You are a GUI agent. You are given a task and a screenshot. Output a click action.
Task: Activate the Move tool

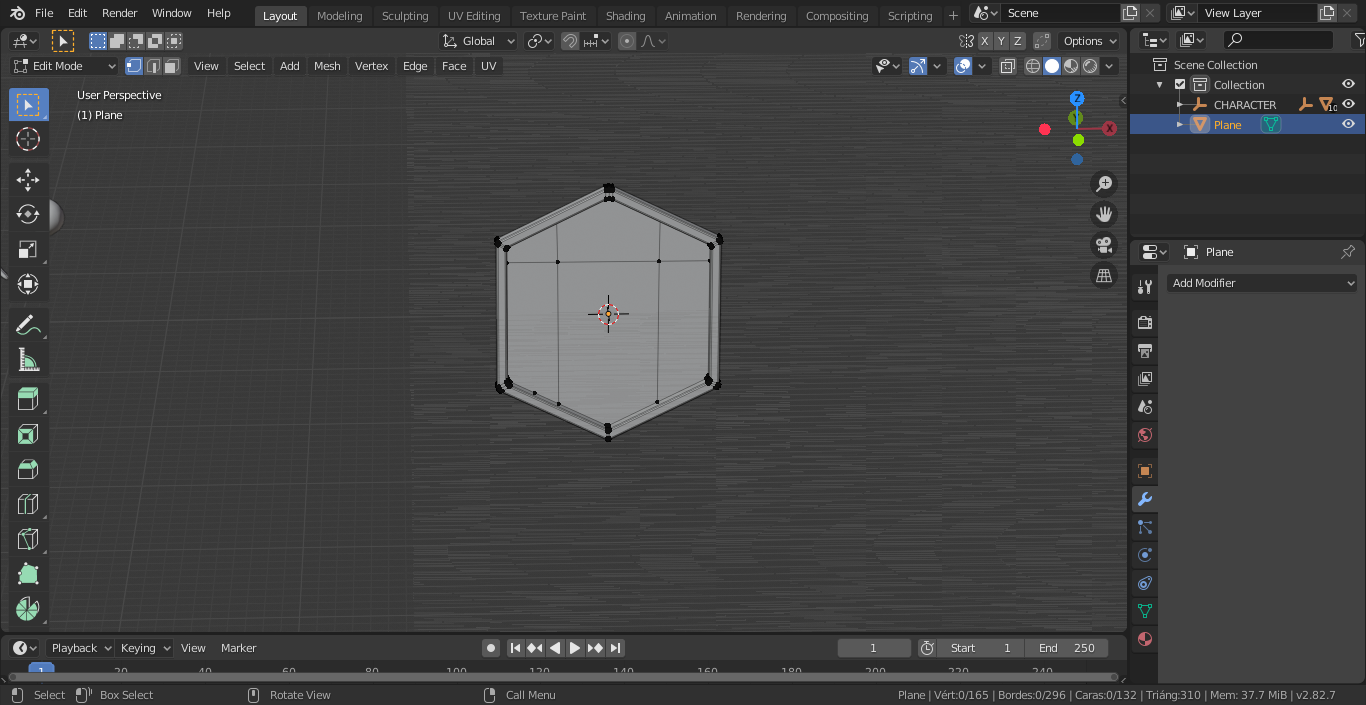tap(28, 180)
